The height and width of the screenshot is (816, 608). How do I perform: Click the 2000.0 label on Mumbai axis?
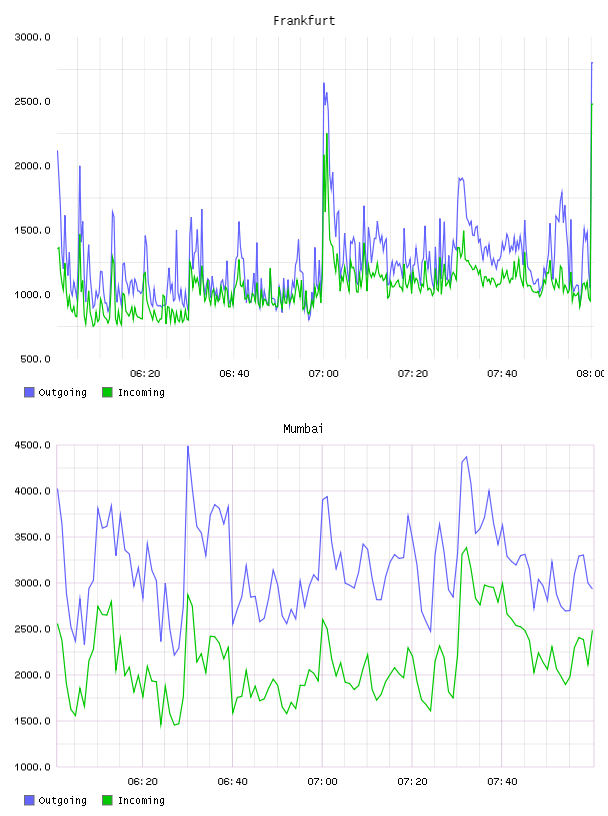[x=32, y=675]
